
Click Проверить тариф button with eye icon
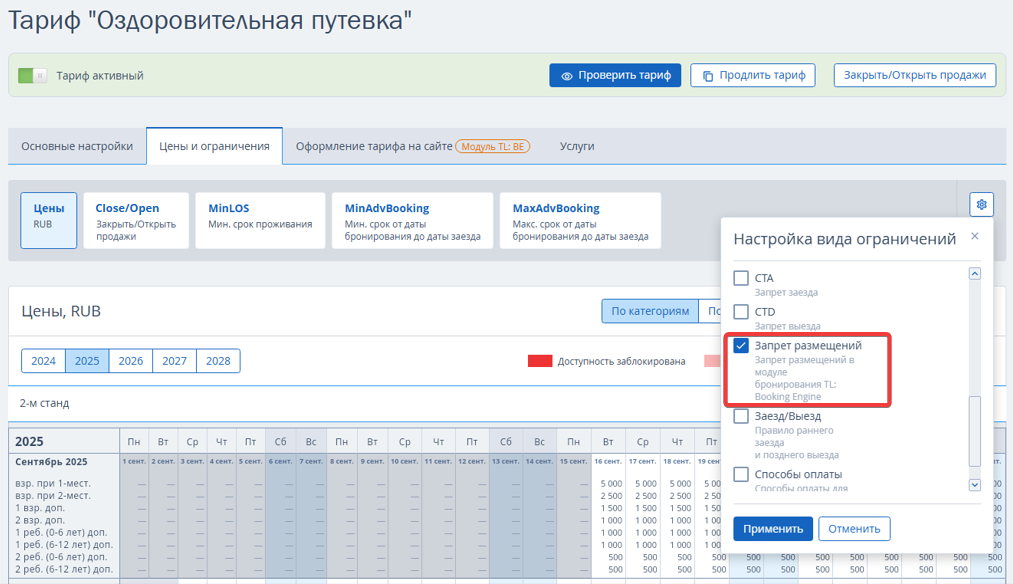615,75
